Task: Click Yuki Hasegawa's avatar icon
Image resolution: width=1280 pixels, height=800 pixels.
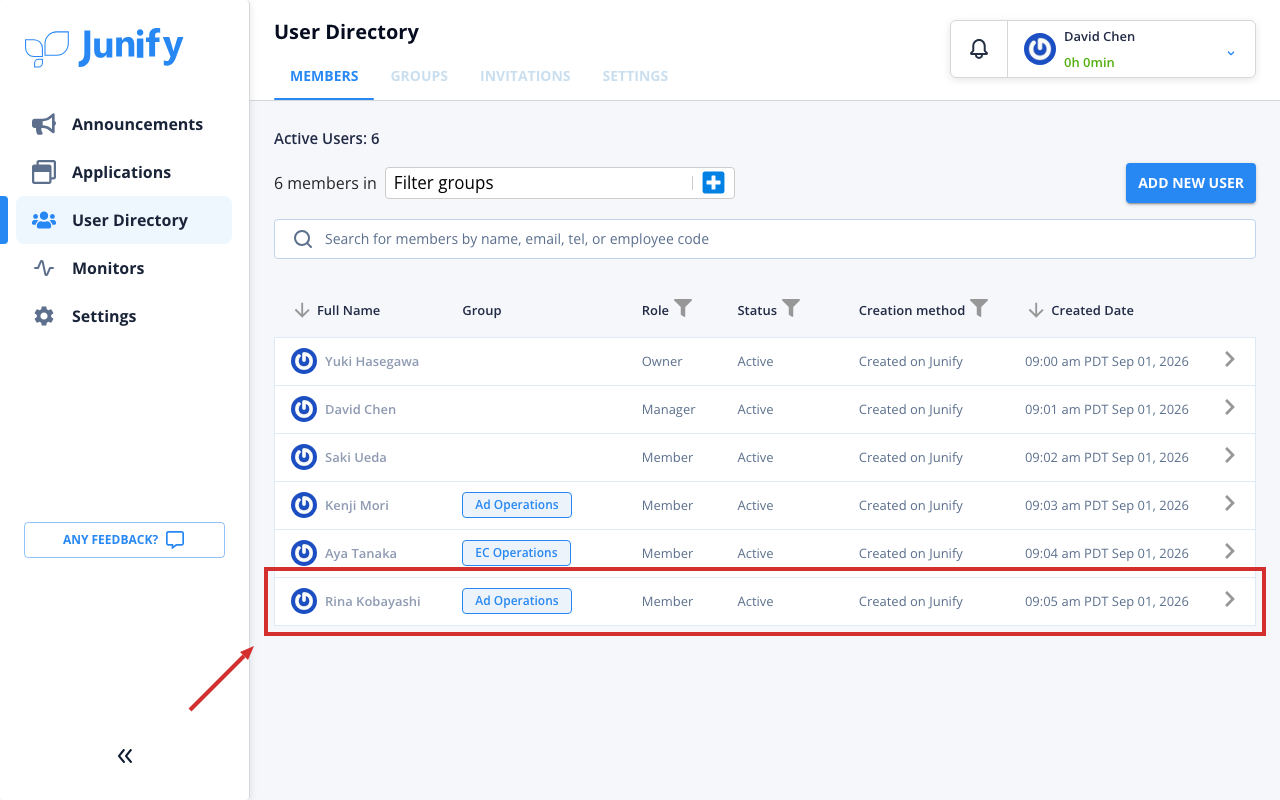Action: pos(304,361)
